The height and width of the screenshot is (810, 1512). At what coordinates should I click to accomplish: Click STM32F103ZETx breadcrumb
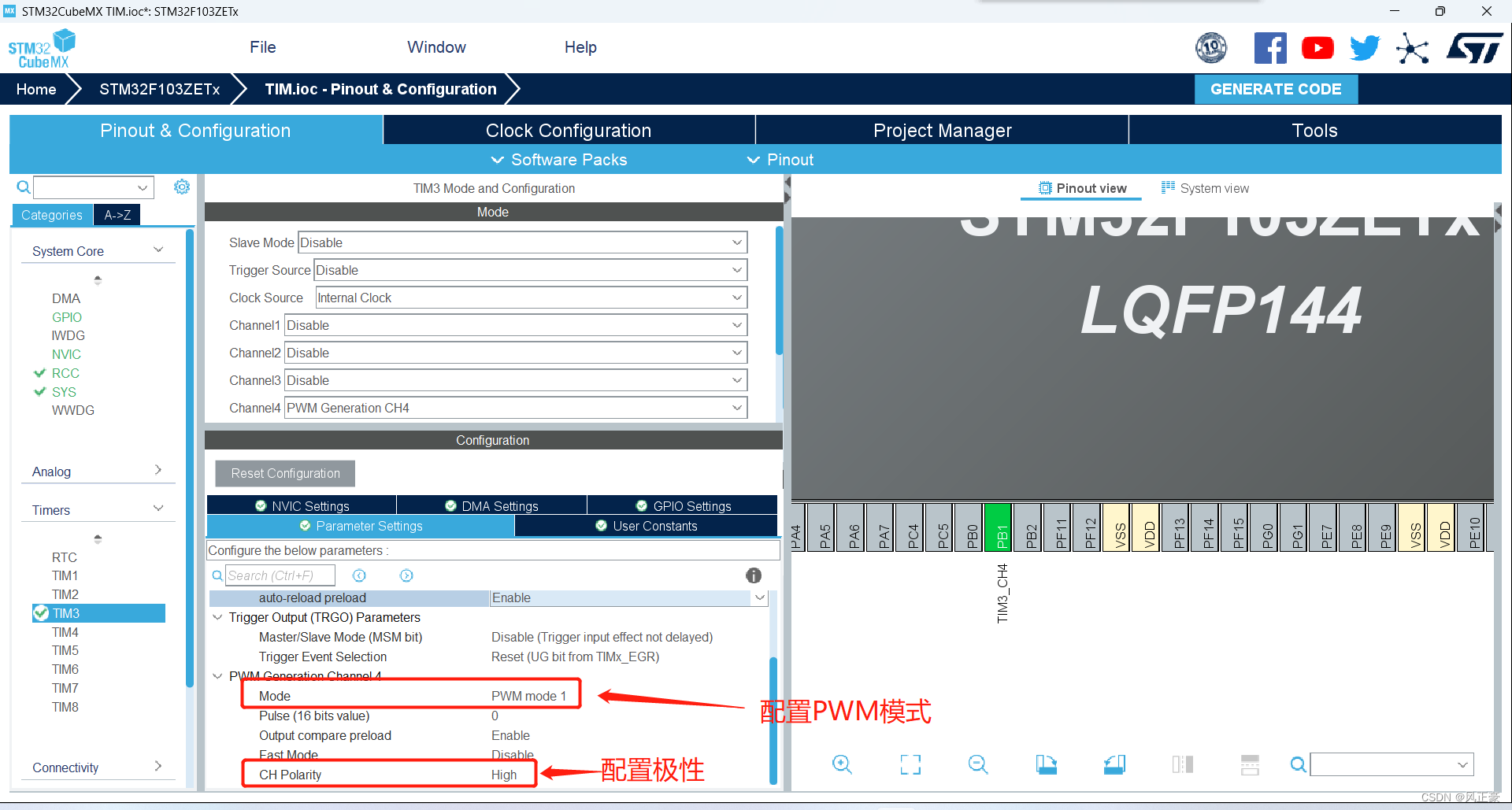159,89
